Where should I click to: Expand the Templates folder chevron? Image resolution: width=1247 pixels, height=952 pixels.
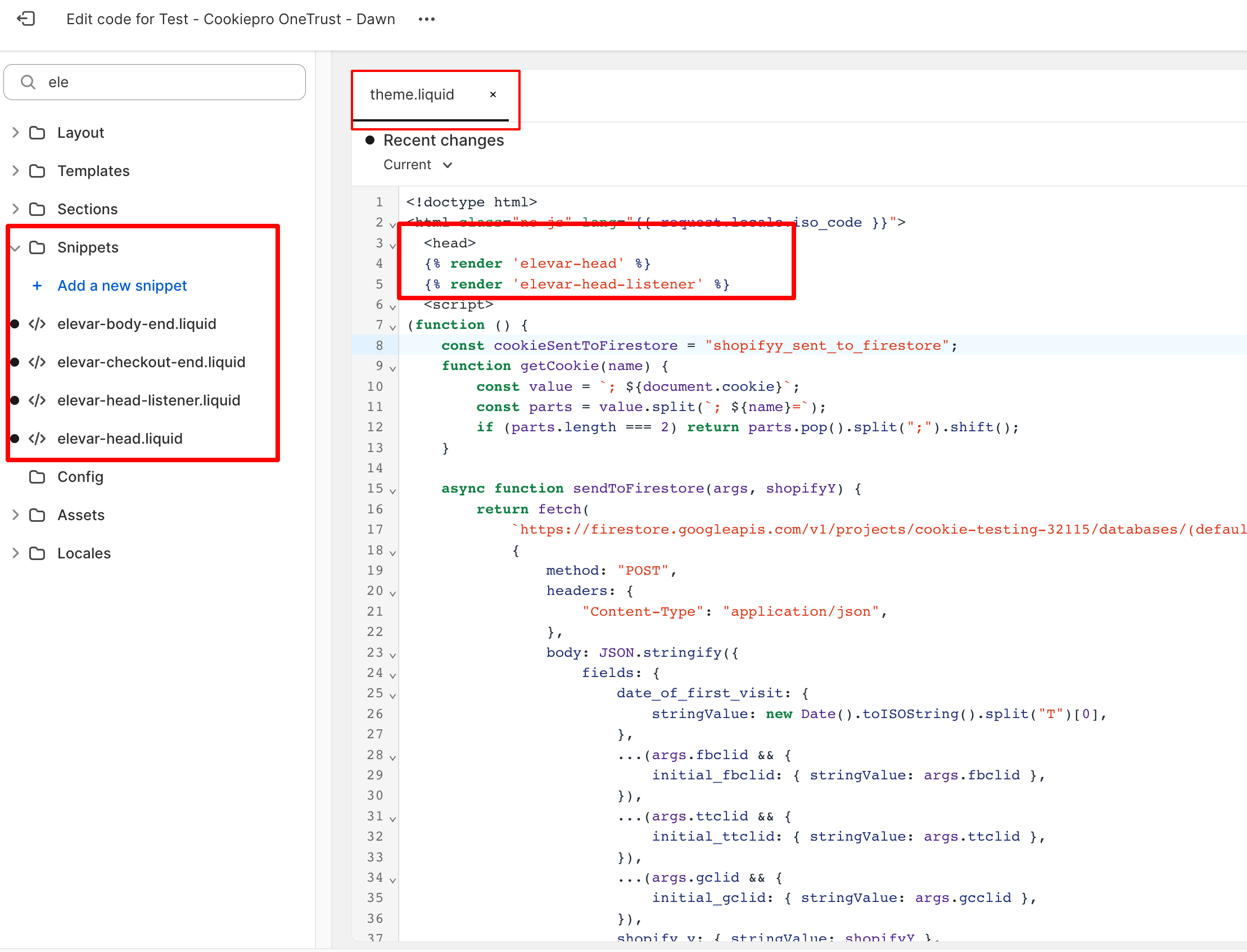pyautogui.click(x=15, y=170)
